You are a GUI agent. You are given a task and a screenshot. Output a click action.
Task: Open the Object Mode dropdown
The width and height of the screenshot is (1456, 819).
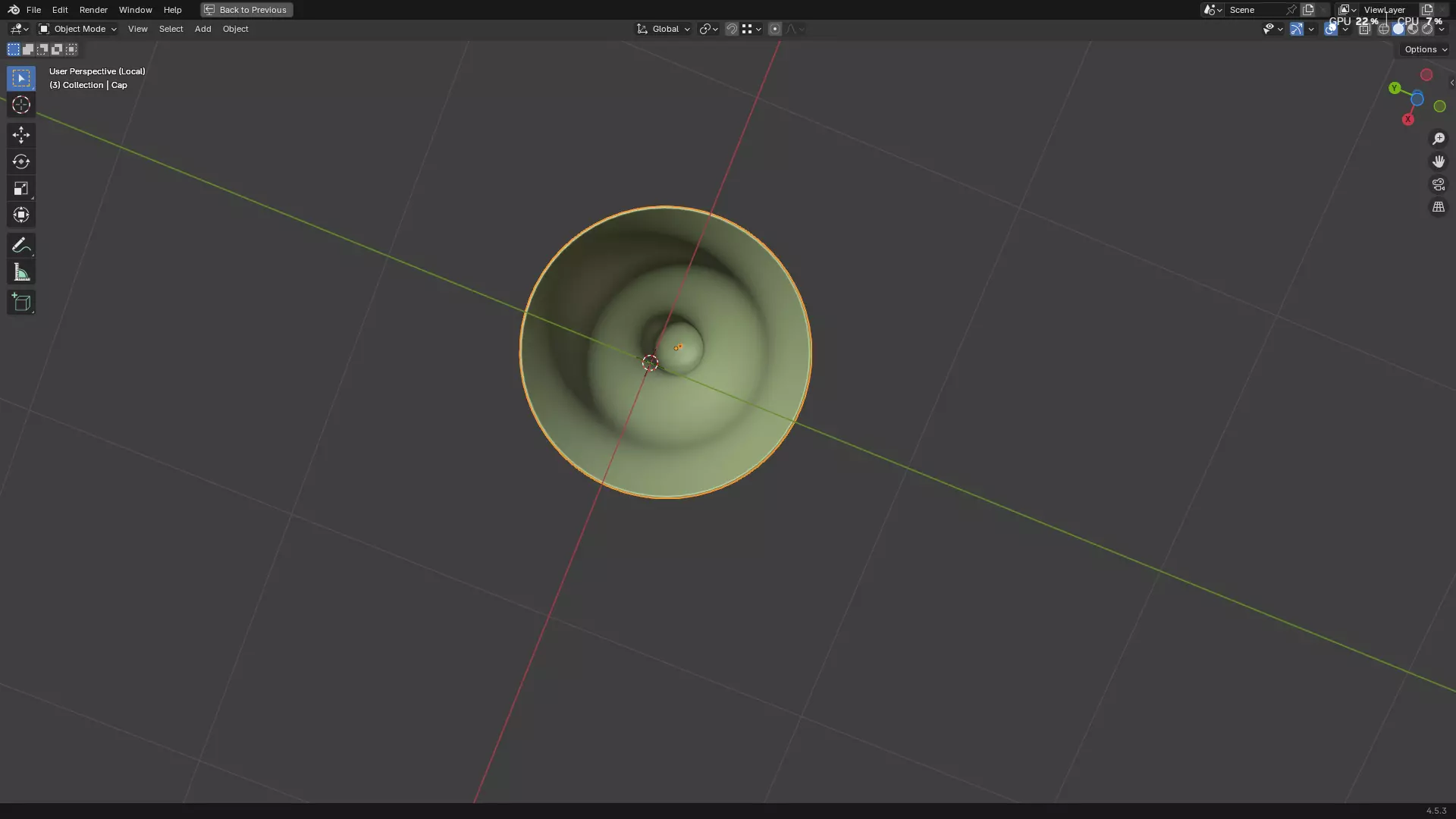pyautogui.click(x=77, y=29)
